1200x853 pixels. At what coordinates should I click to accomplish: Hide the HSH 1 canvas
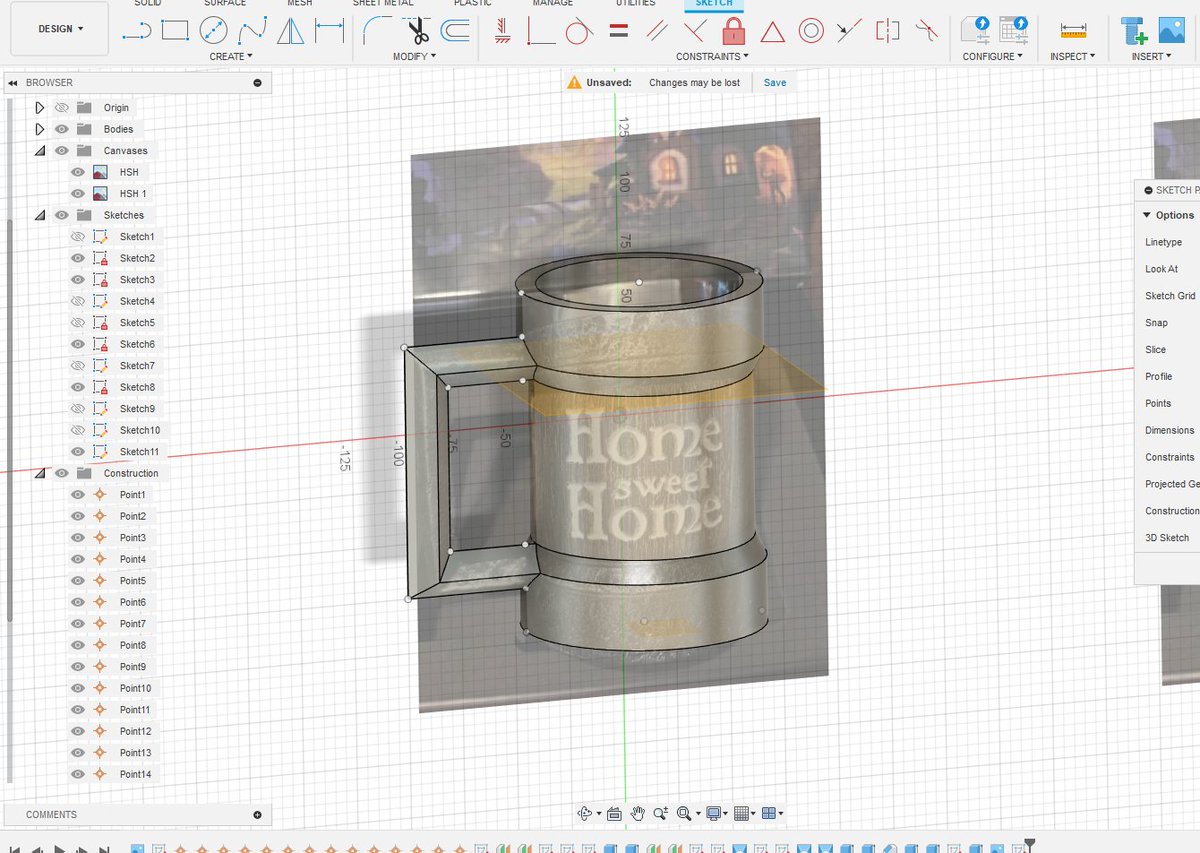click(78, 194)
